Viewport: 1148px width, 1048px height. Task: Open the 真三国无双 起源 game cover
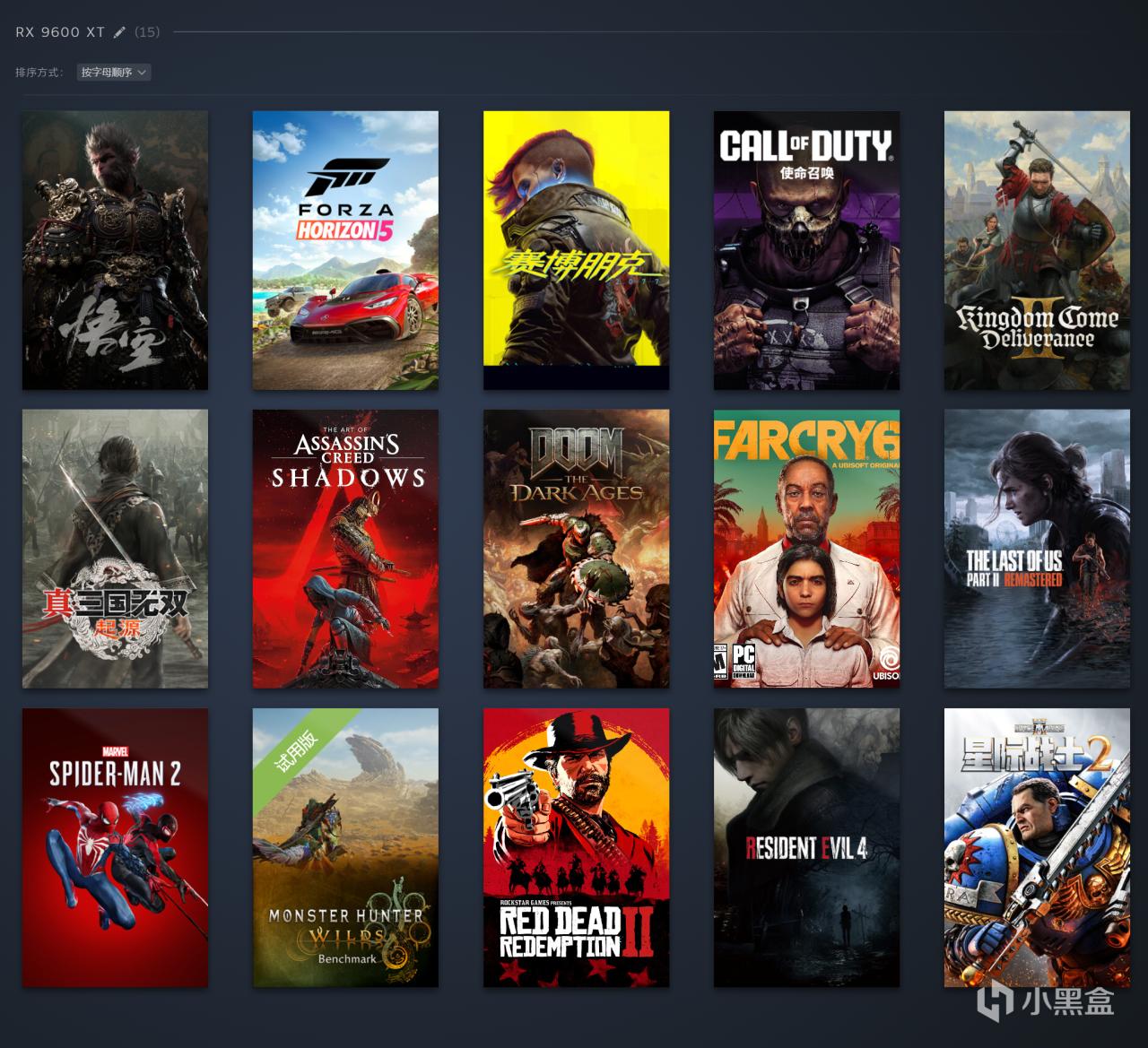(x=115, y=549)
